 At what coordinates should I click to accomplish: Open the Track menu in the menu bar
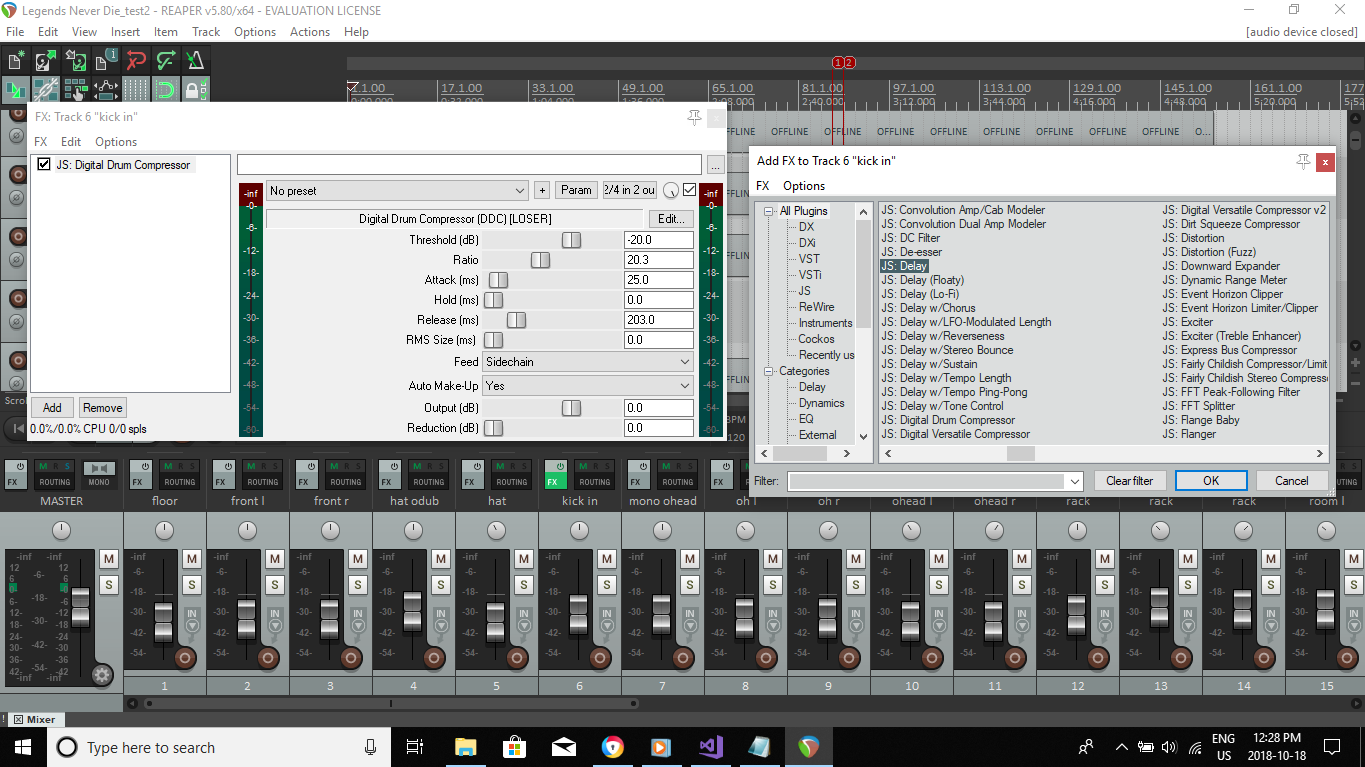point(206,32)
